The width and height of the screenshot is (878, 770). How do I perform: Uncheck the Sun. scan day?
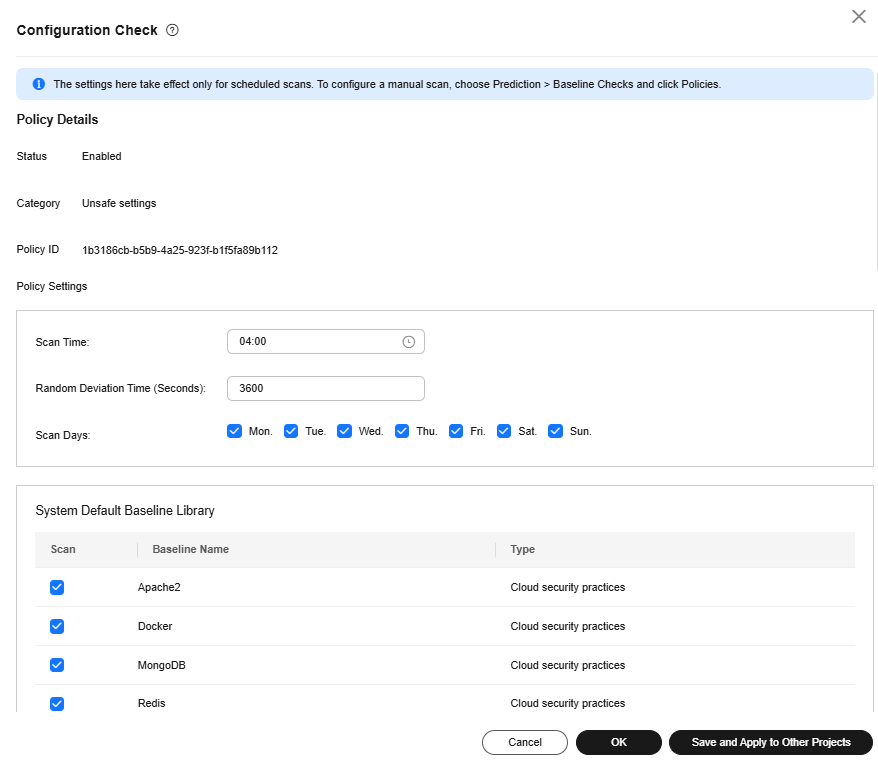coord(555,431)
